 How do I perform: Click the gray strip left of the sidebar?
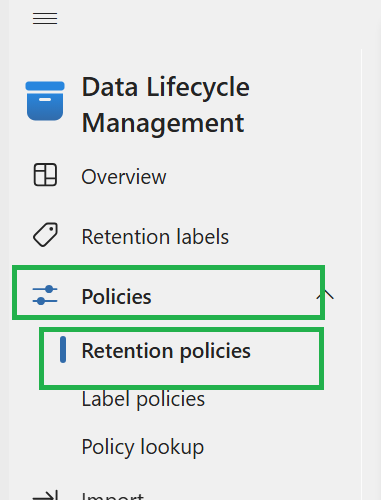pyautogui.click(x=4, y=251)
